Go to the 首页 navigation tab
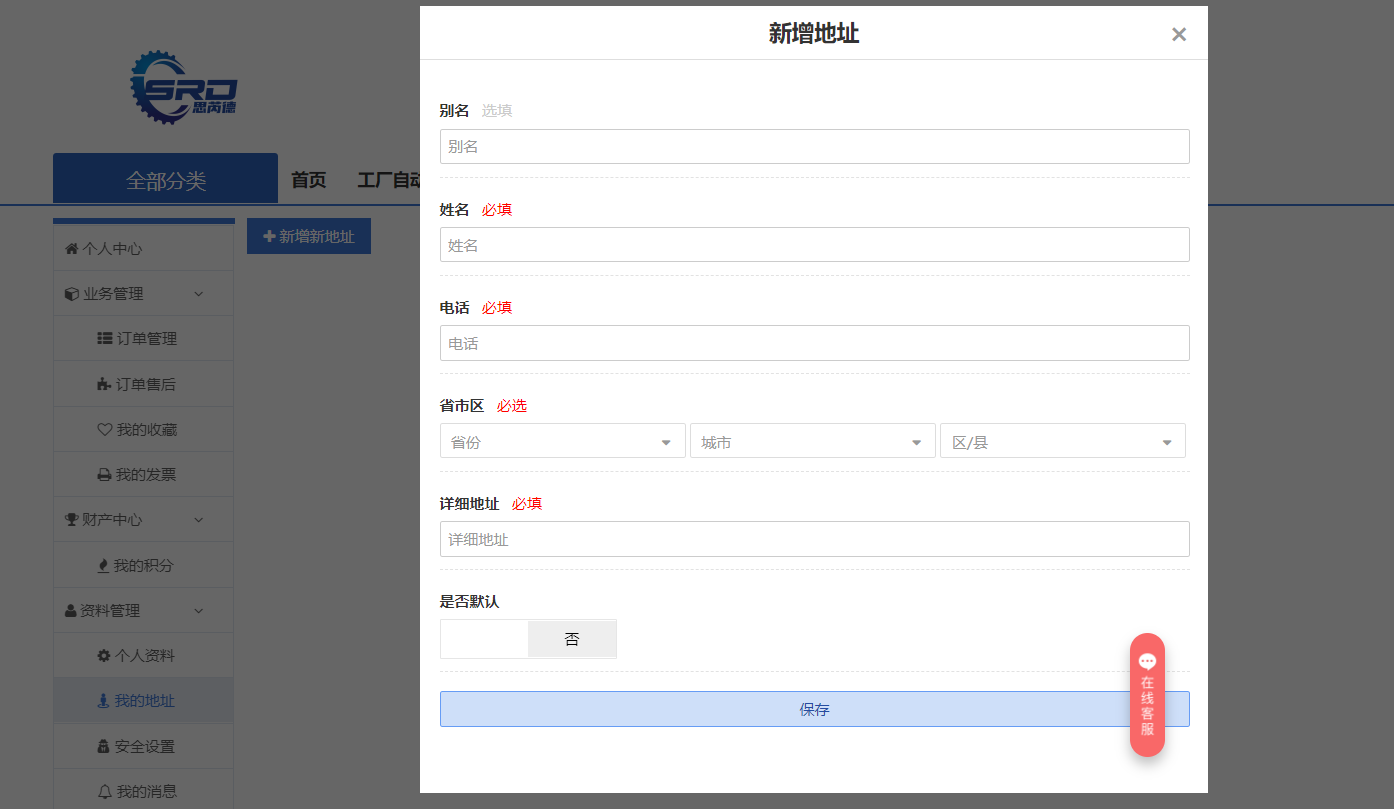The image size is (1394, 809). (x=308, y=181)
